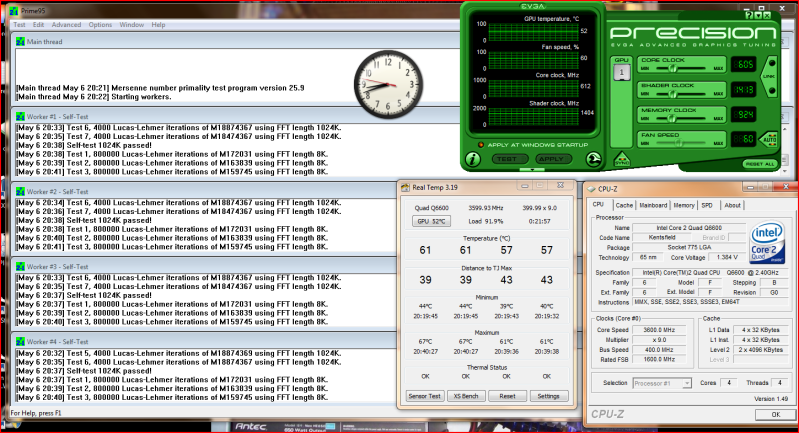Switch to the CPU-Z About tab
This screenshot has width=799, height=433.
pos(732,205)
